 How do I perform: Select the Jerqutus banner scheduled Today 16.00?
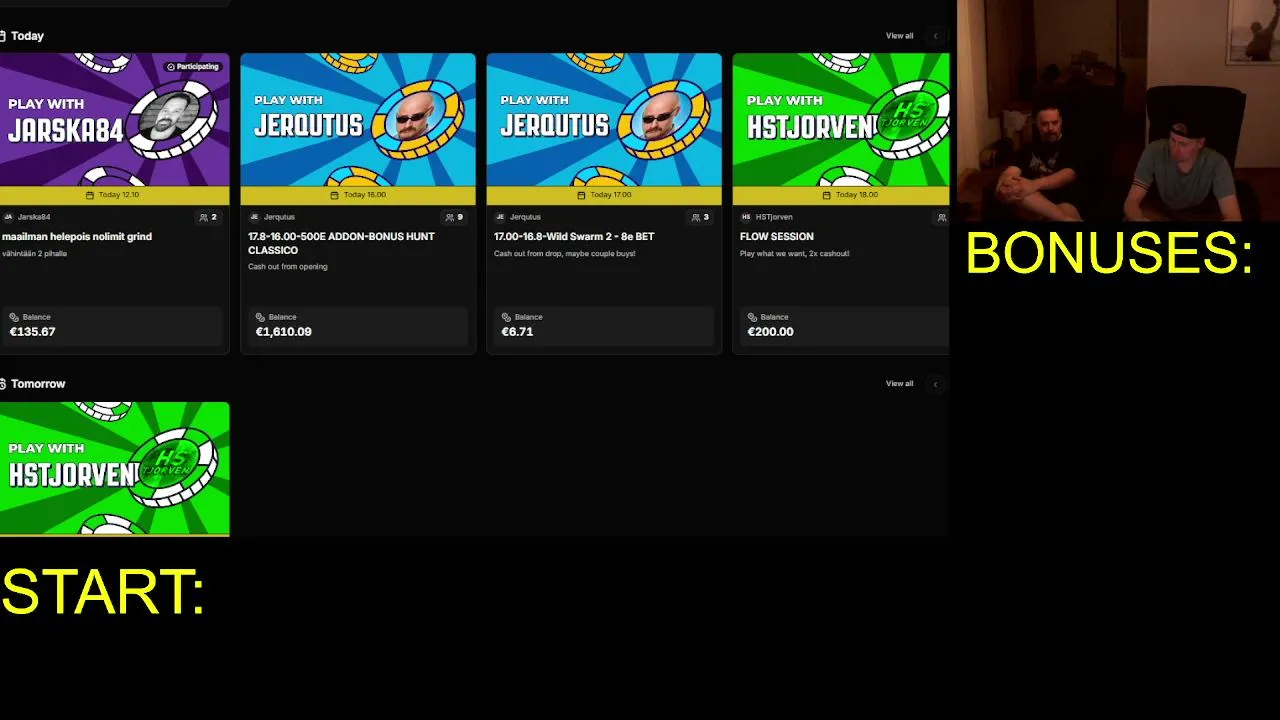pyautogui.click(x=358, y=120)
